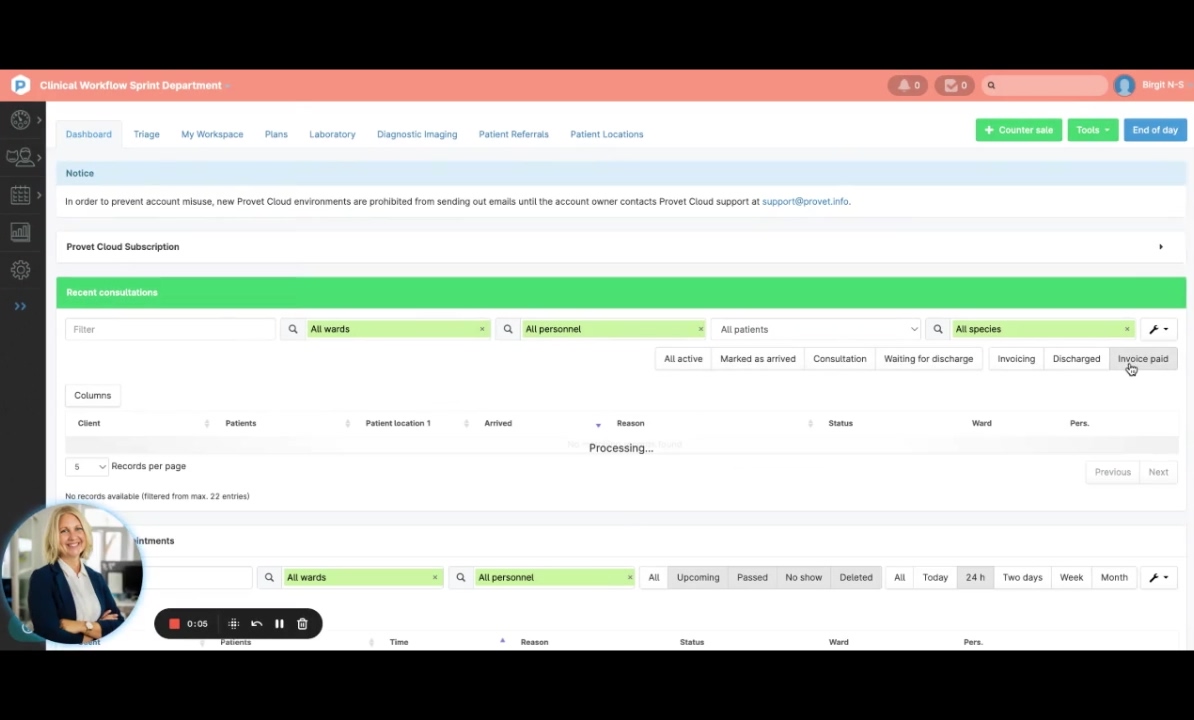1194x720 pixels.
Task: Open clients and patients sidebar icon
Action: pyautogui.click(x=20, y=158)
